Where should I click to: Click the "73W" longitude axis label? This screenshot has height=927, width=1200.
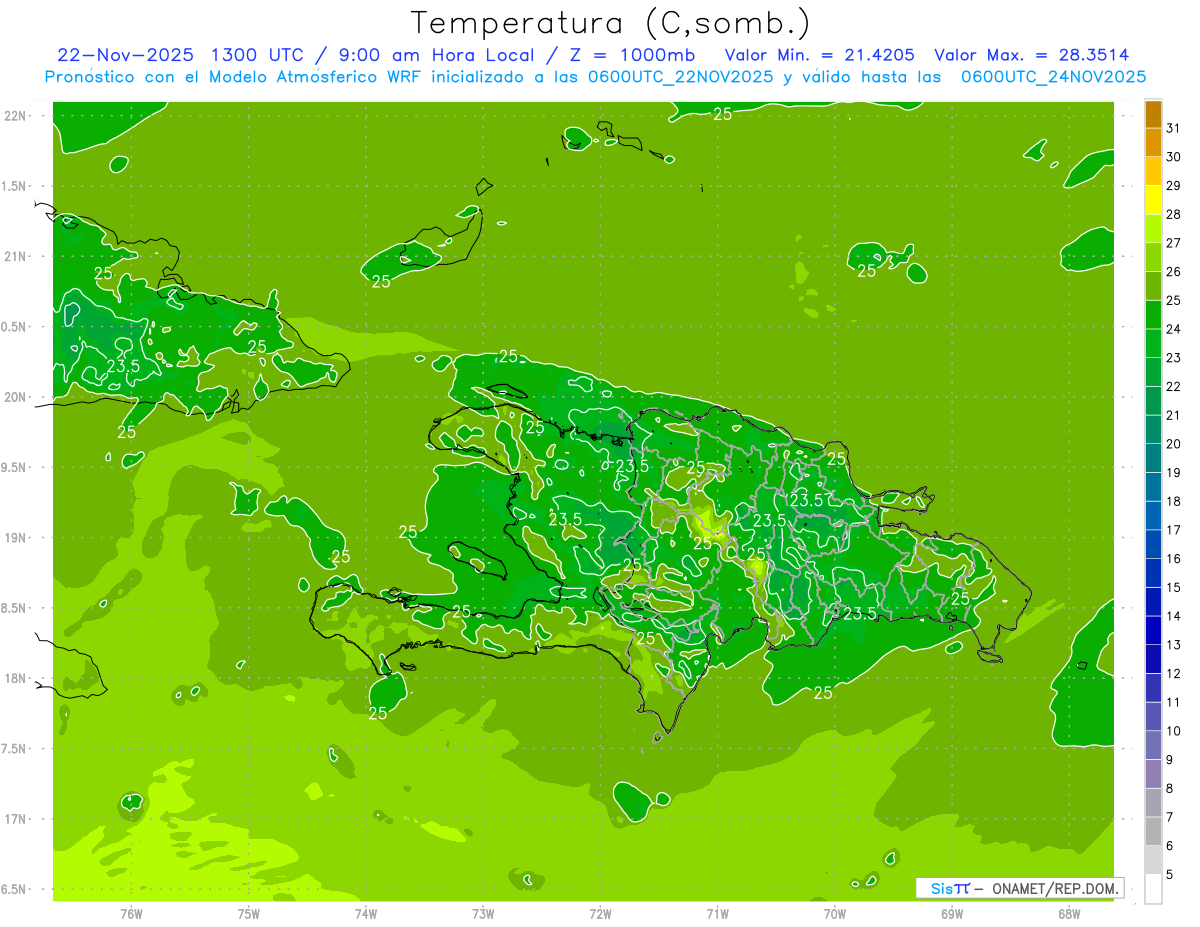(x=483, y=913)
